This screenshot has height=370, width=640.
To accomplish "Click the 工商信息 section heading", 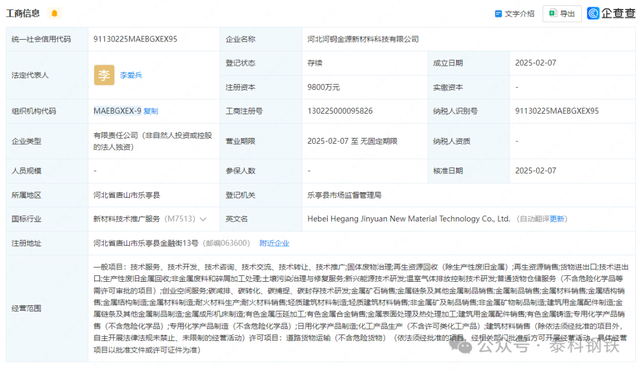I will point(23,13).
